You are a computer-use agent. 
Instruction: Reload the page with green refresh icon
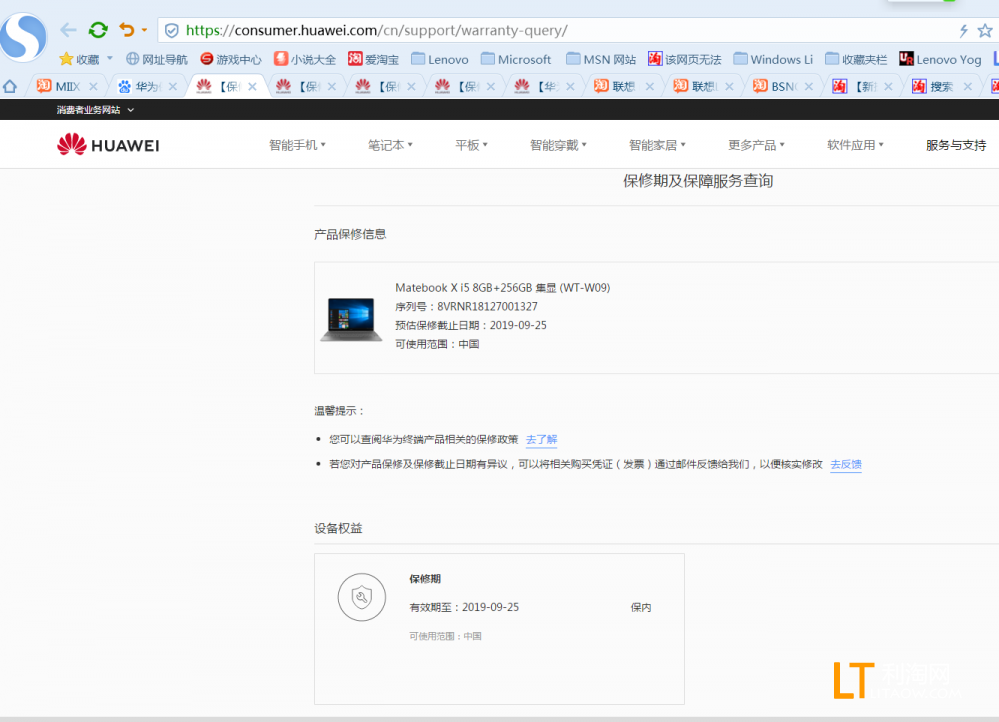tap(98, 30)
